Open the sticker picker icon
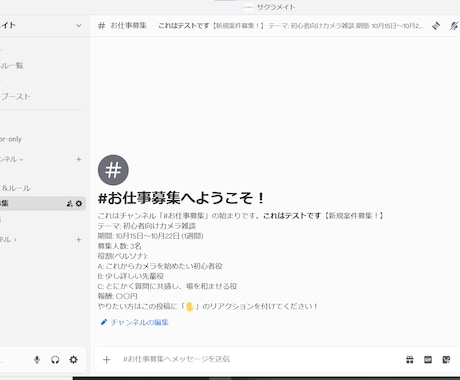This screenshot has height=380, width=460. [x=446, y=359]
